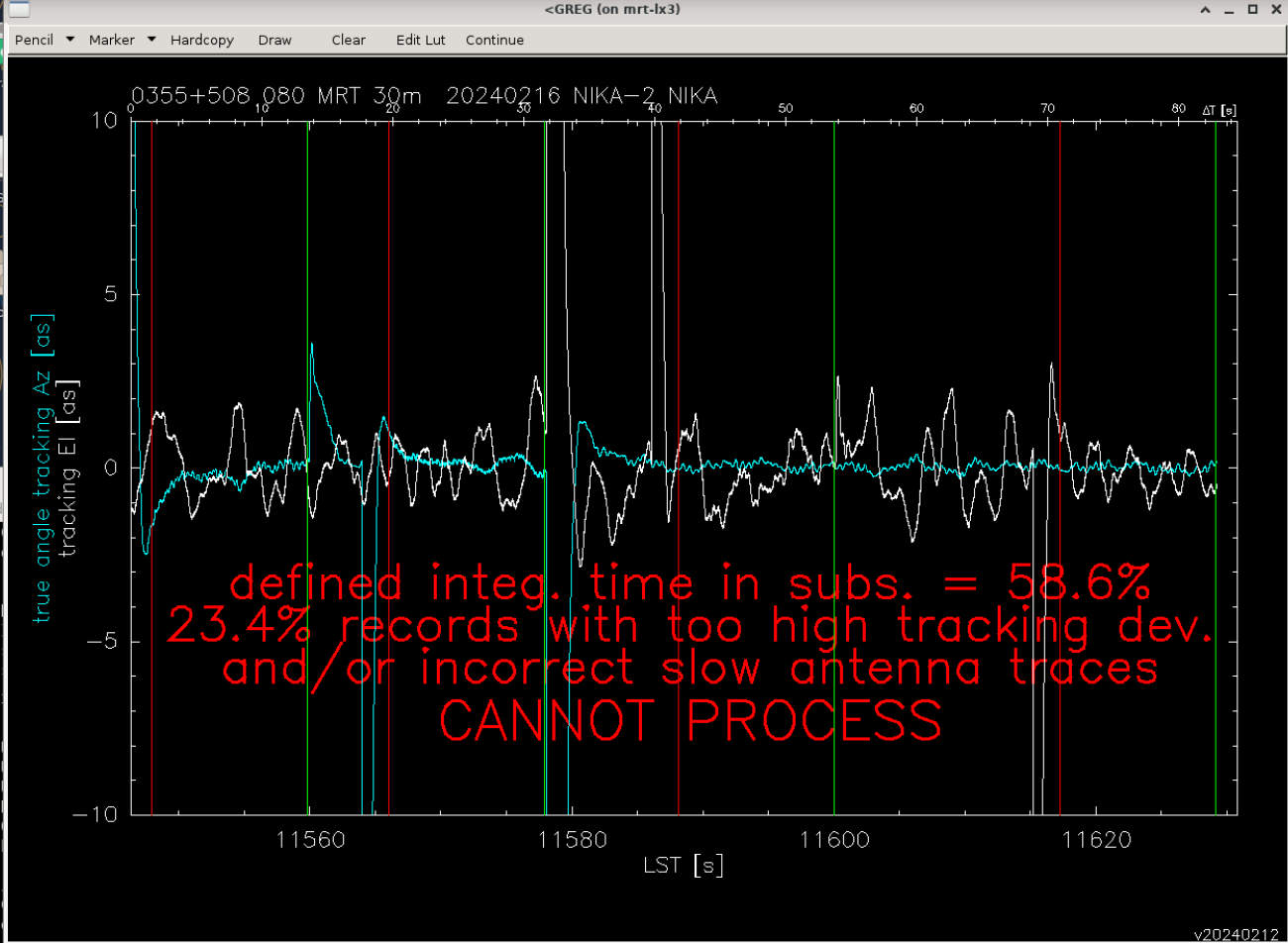1288x943 pixels.
Task: Close the GREG window
Action: tap(1275, 10)
